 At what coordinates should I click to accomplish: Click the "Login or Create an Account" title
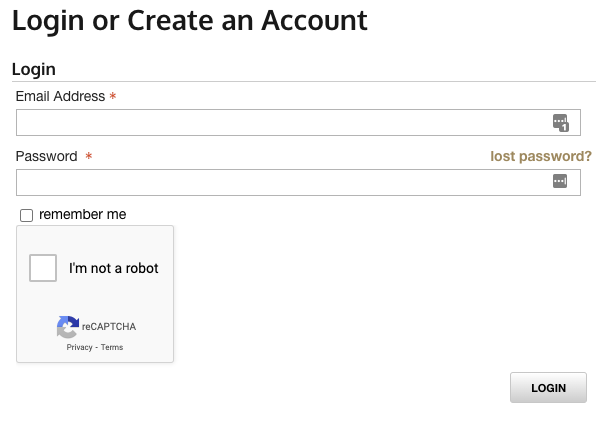(x=189, y=19)
